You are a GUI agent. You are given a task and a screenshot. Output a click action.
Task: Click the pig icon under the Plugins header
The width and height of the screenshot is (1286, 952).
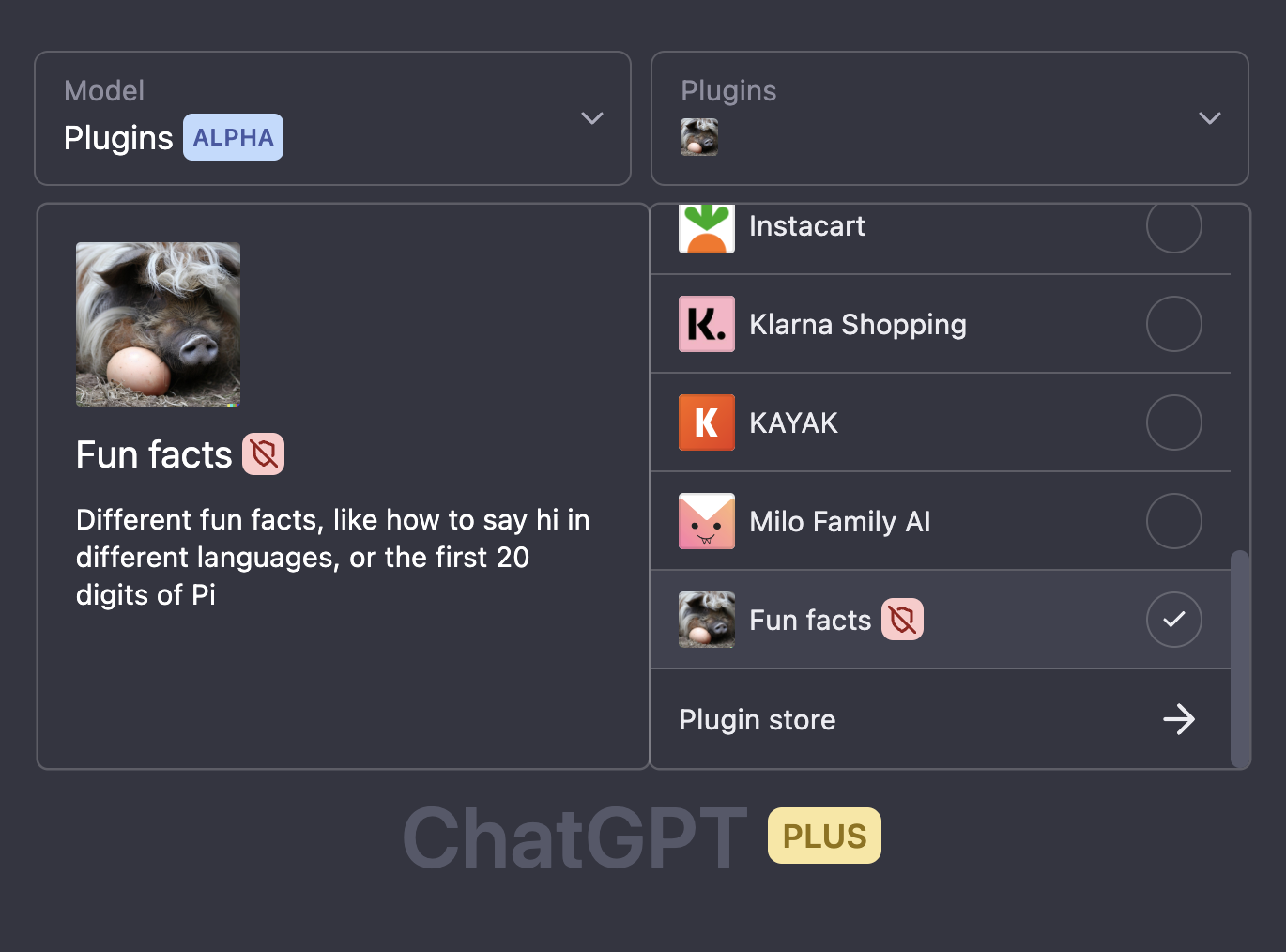pos(698,136)
